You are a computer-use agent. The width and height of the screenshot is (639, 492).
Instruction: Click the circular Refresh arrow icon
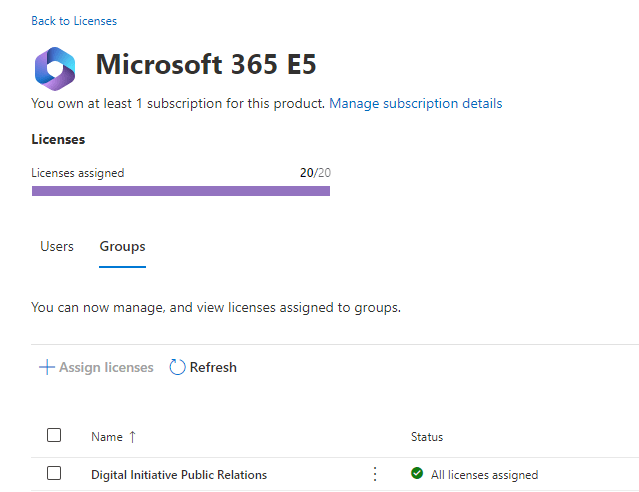click(x=177, y=367)
